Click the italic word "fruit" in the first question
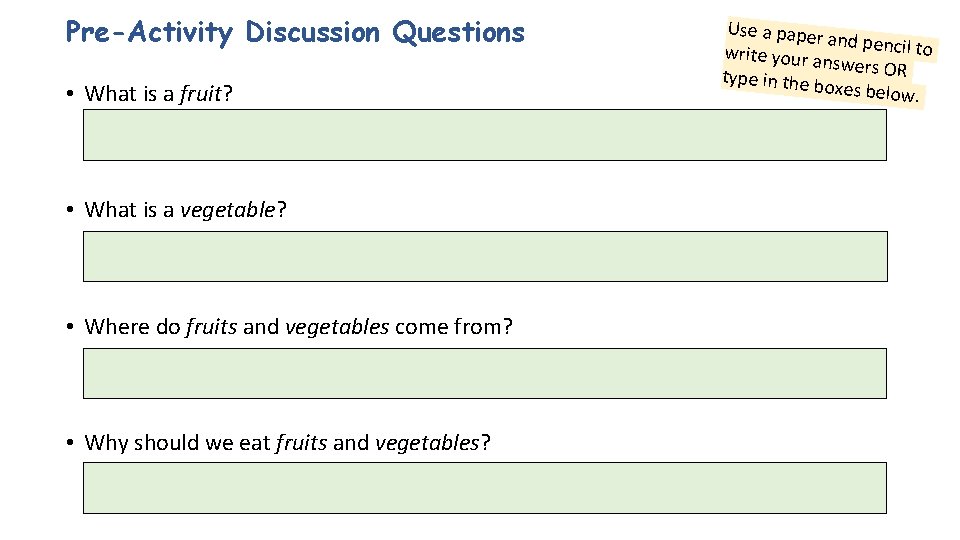The height and width of the screenshot is (540, 960). pyautogui.click(x=201, y=94)
